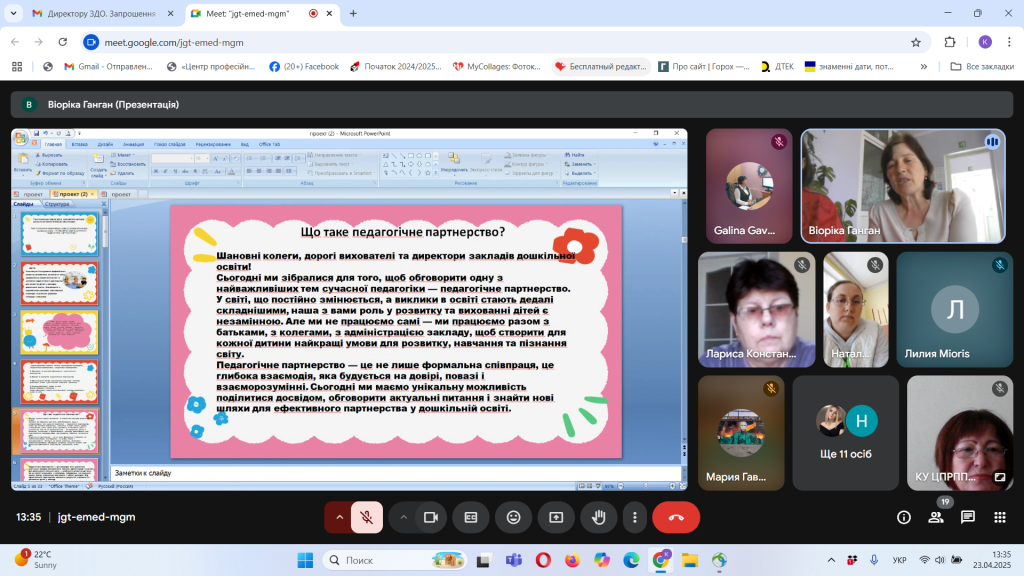Expand video settings arrow beside camera

404,517
